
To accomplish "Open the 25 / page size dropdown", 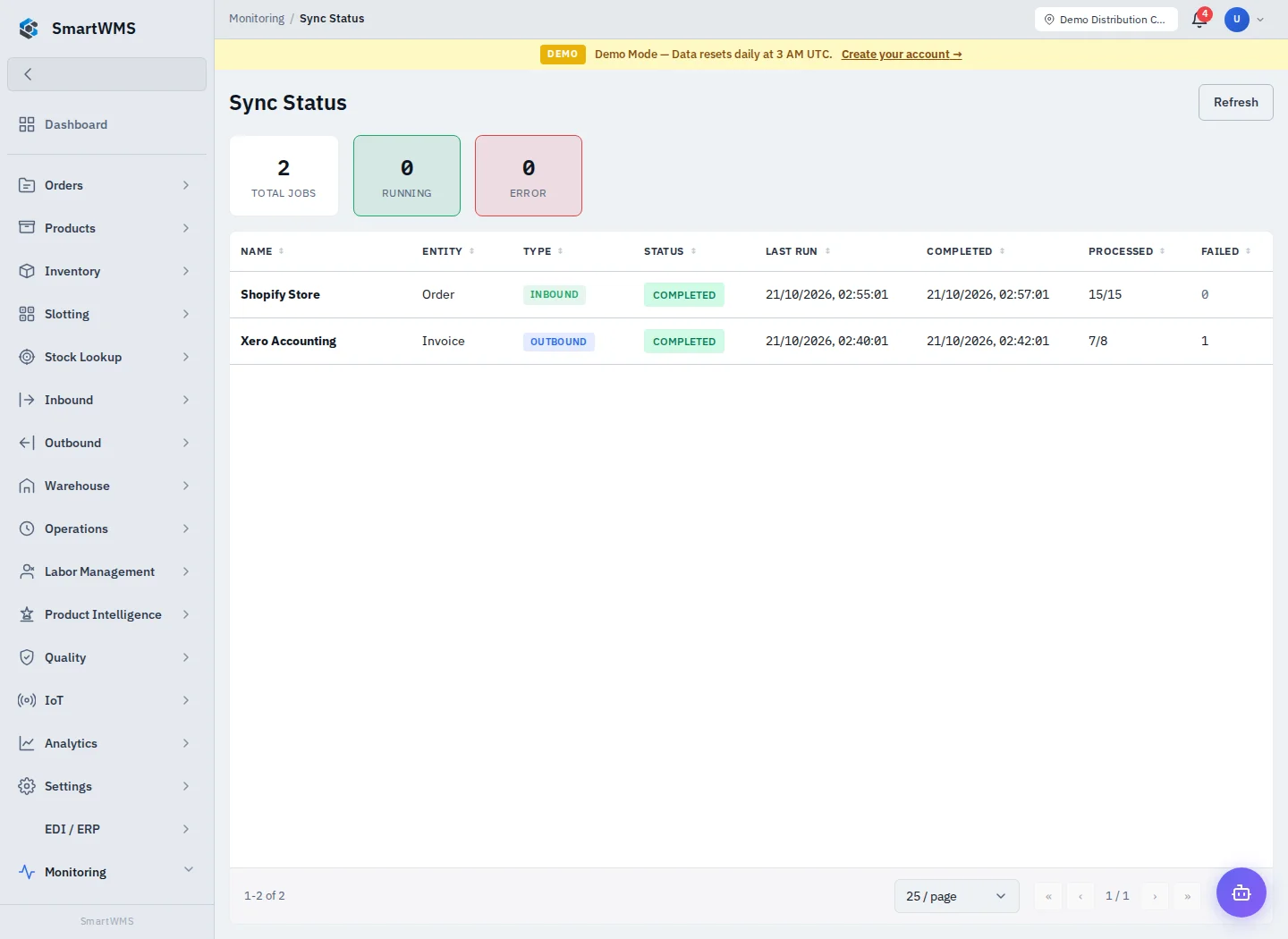I will (x=956, y=896).
